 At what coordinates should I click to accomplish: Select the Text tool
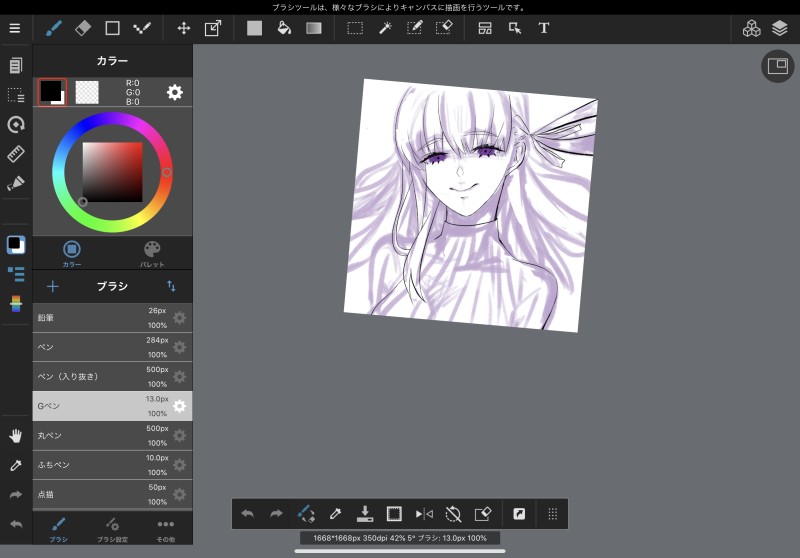[544, 28]
